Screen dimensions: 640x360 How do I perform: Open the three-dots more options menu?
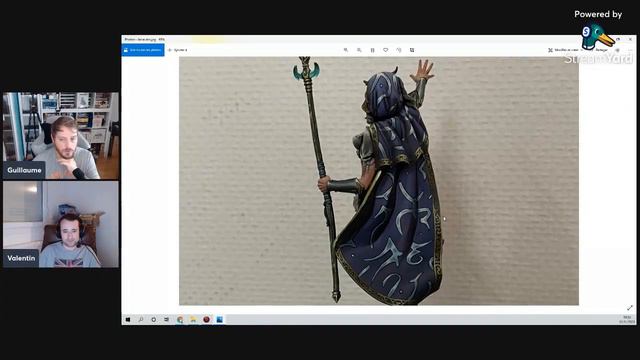point(630,50)
